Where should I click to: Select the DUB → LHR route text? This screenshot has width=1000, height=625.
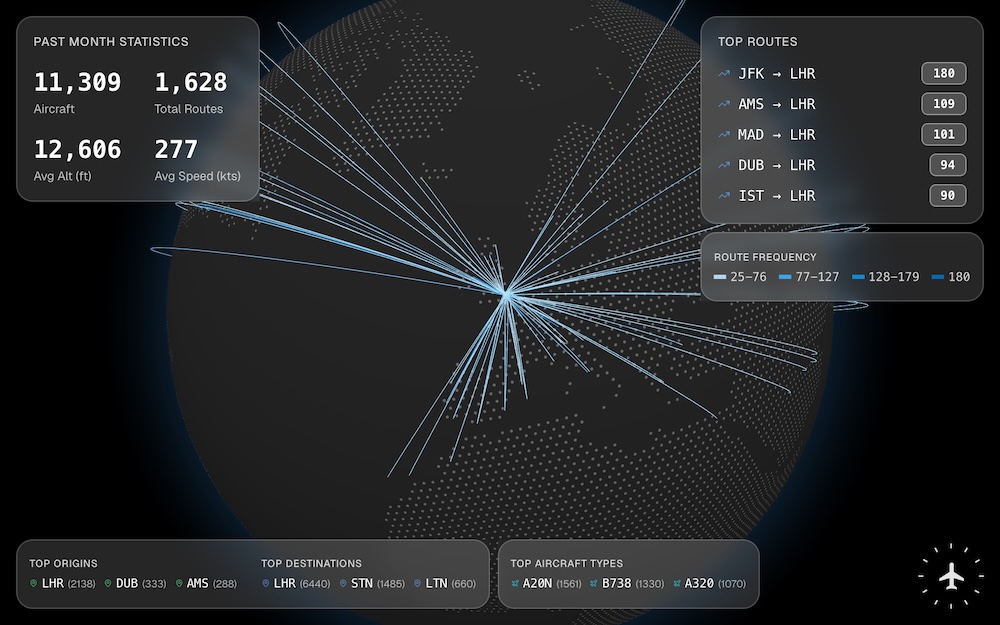(776, 165)
